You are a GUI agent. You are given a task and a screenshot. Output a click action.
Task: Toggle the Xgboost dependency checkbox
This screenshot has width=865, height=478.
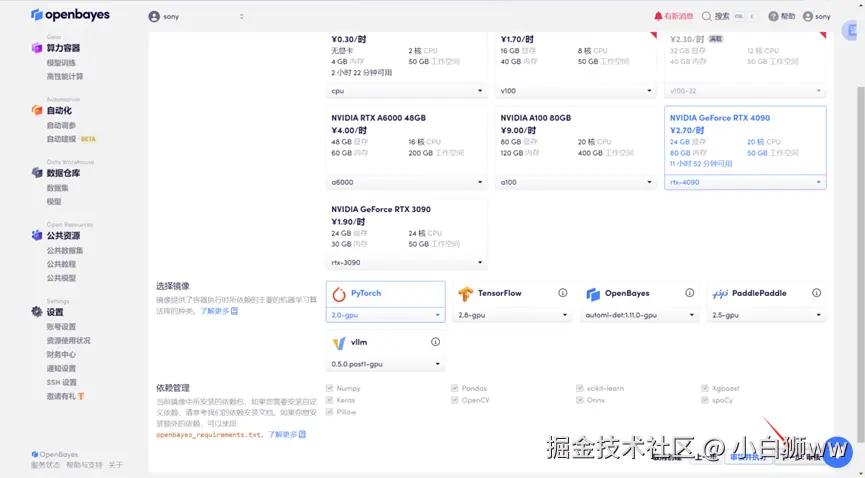(705, 388)
